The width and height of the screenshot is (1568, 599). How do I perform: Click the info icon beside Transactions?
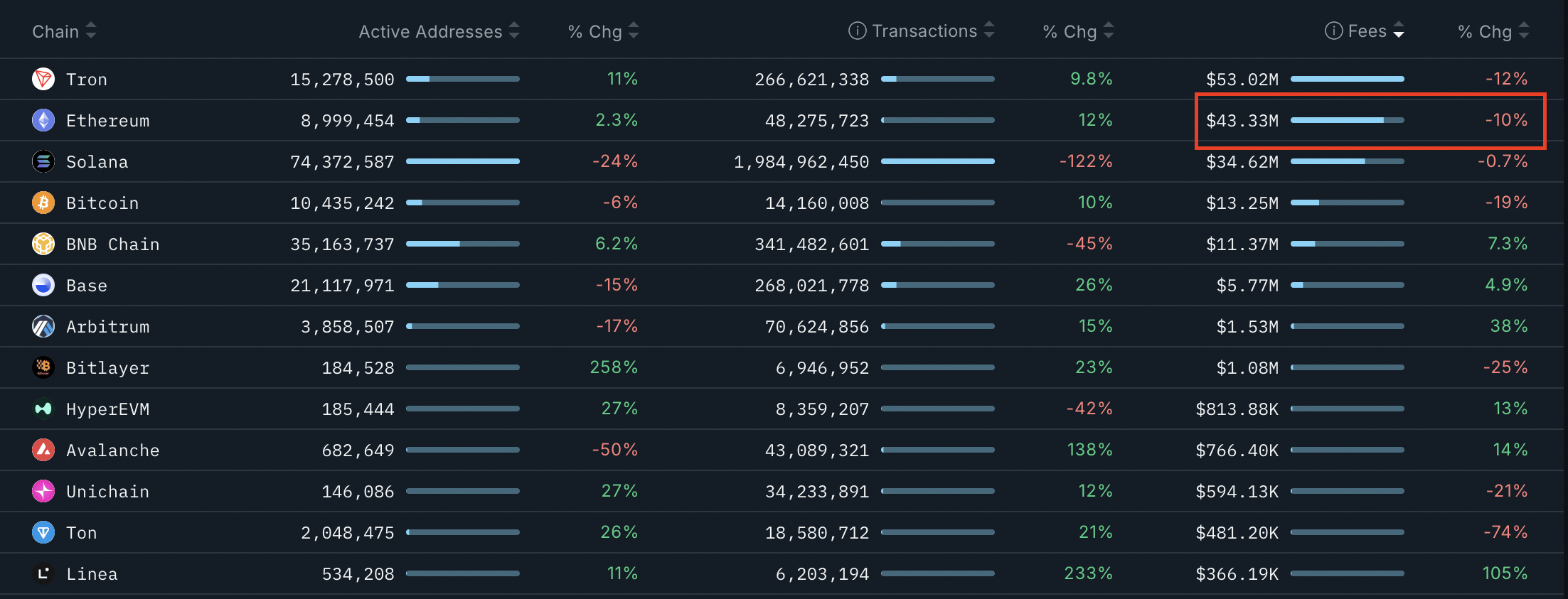[x=857, y=31]
